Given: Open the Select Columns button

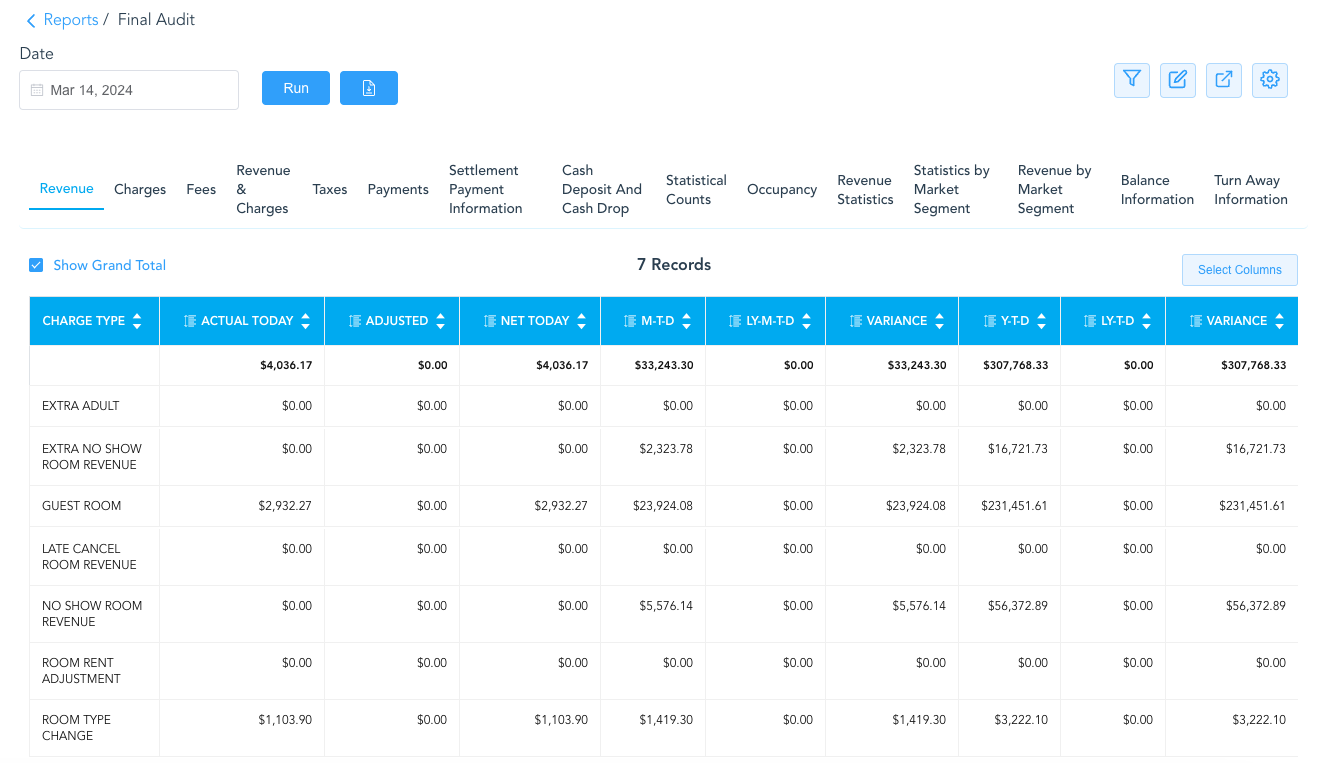Looking at the screenshot, I should pos(1240,270).
